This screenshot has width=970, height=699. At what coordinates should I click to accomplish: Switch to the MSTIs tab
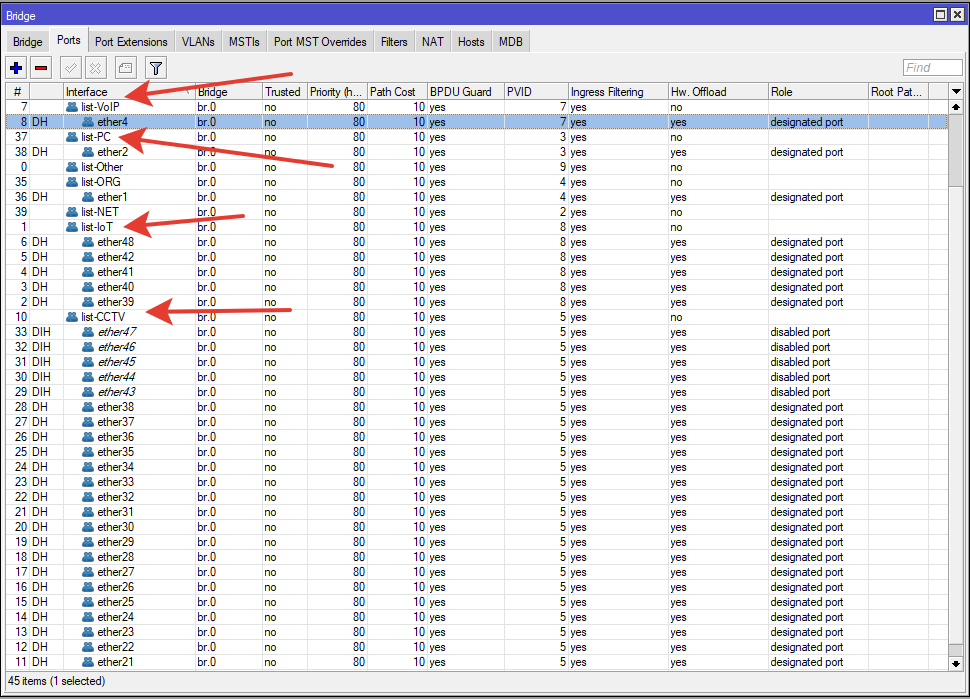click(244, 42)
